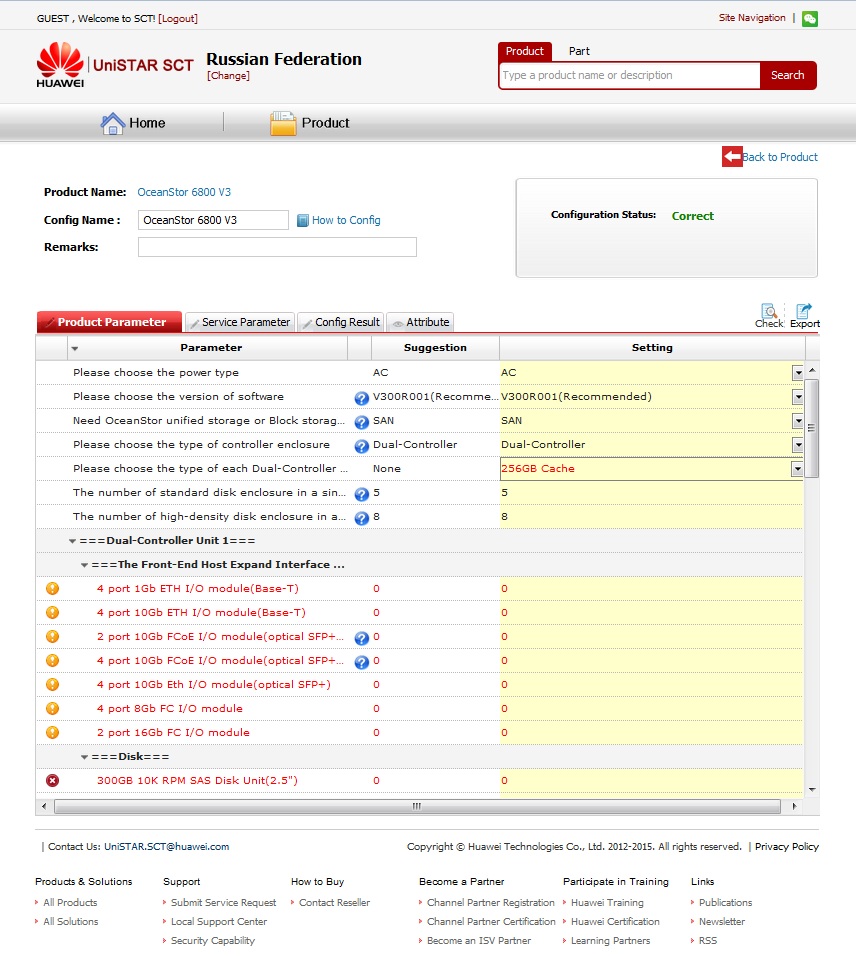Open the Dual-Controller enclosure type dropdown
The width and height of the screenshot is (856, 956).
(x=797, y=445)
